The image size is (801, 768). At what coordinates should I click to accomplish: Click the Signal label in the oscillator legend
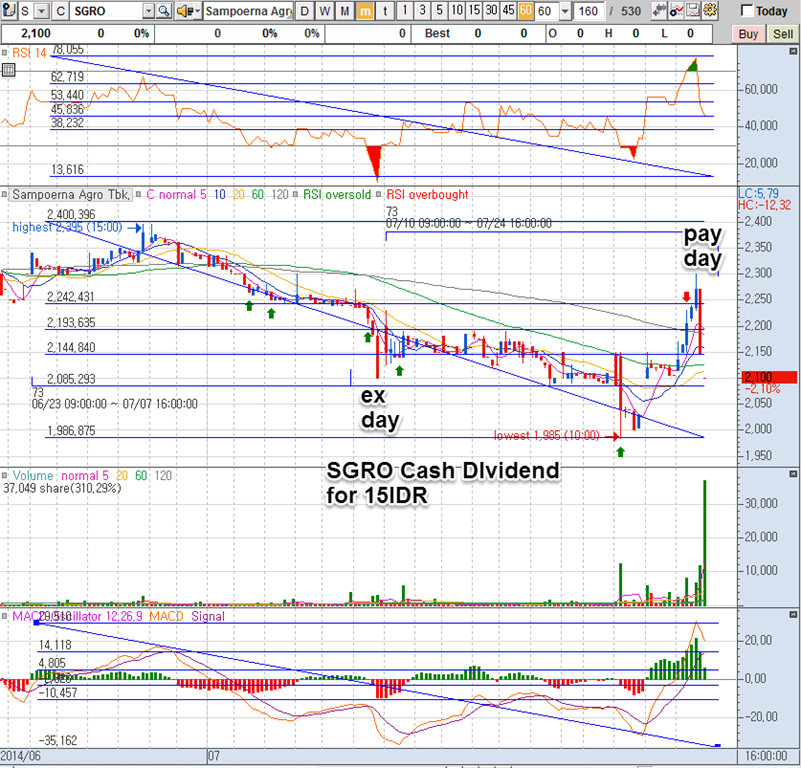click(208, 616)
